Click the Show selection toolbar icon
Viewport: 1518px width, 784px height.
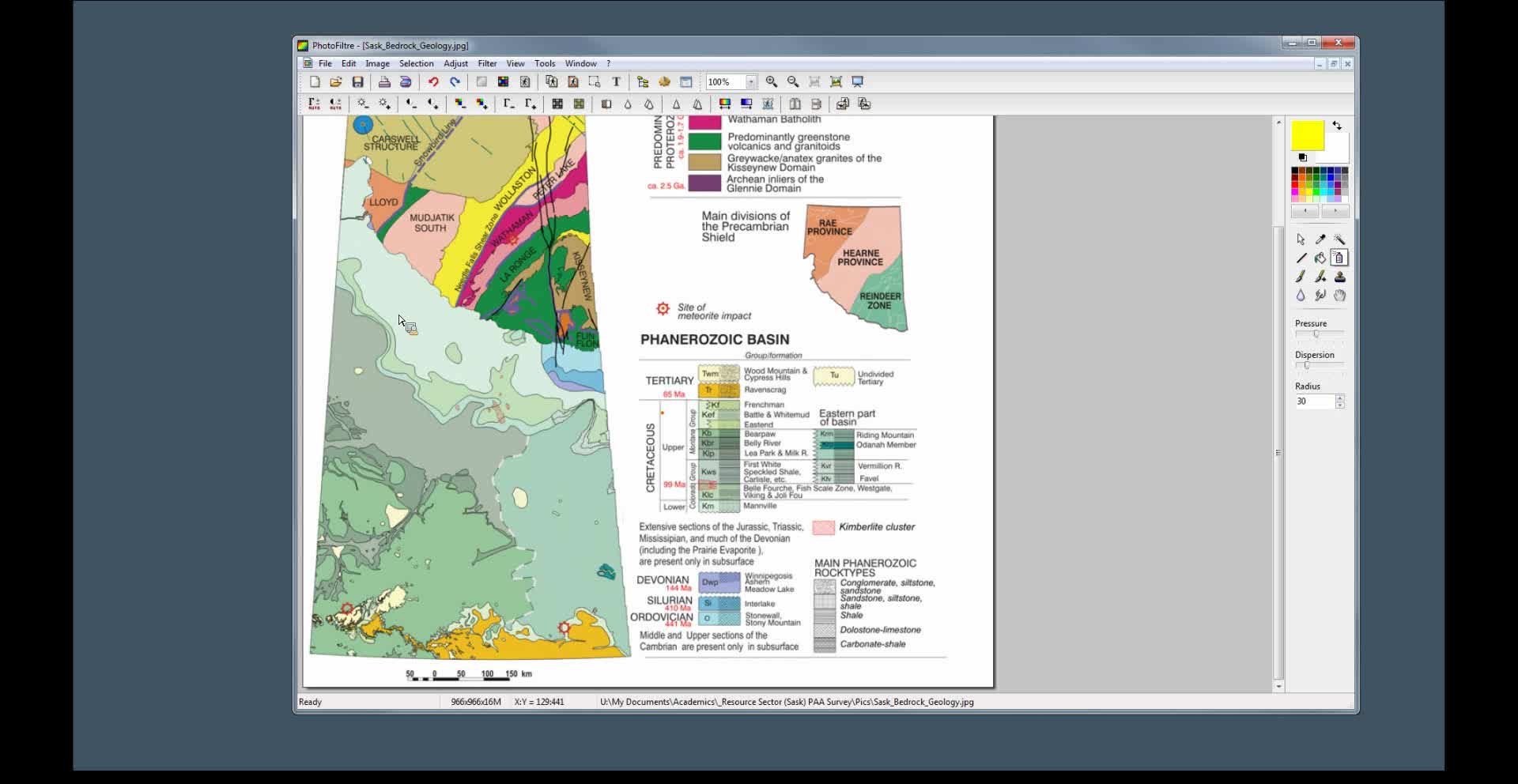pos(595,82)
